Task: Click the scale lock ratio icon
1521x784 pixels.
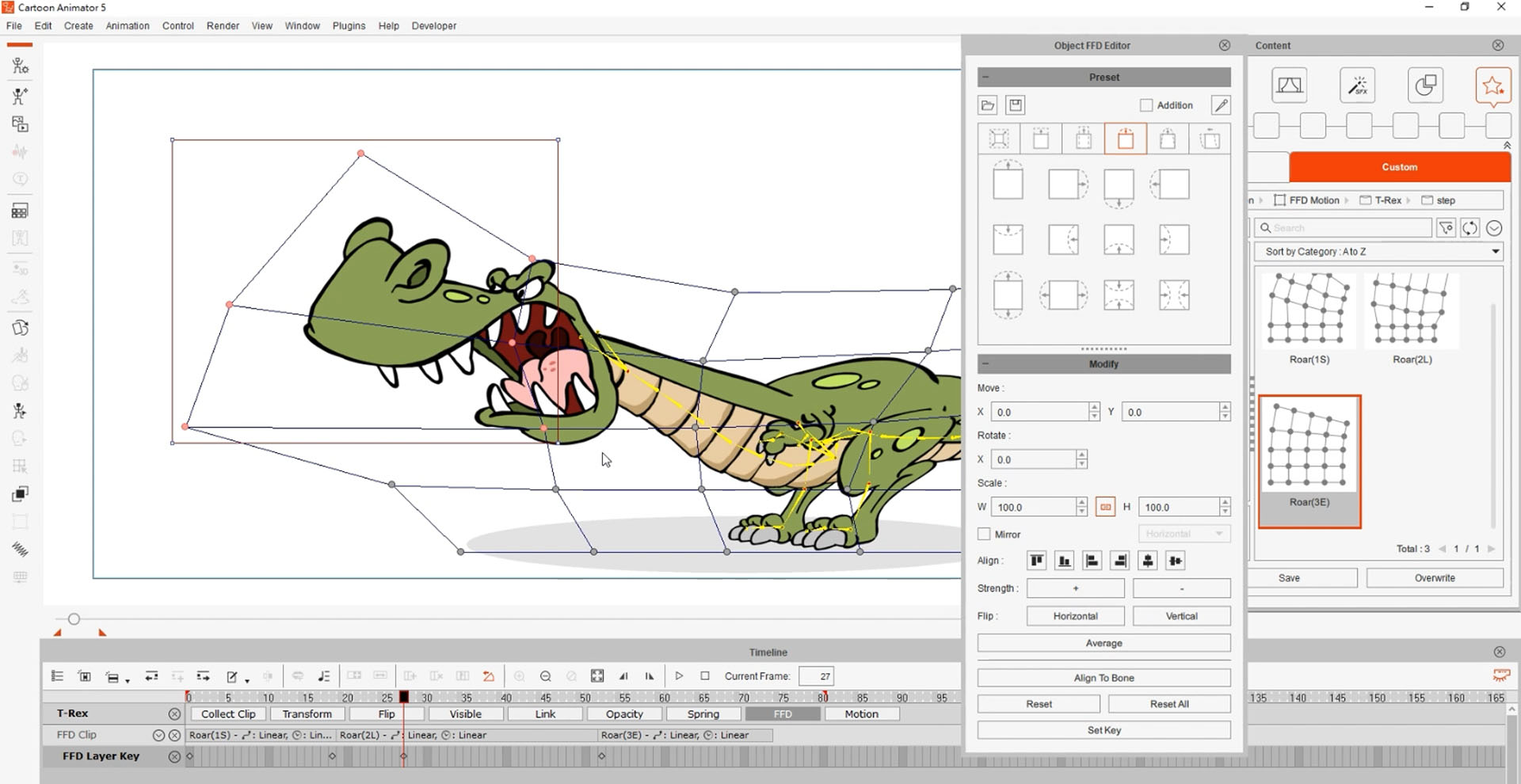Action: pyautogui.click(x=1105, y=507)
